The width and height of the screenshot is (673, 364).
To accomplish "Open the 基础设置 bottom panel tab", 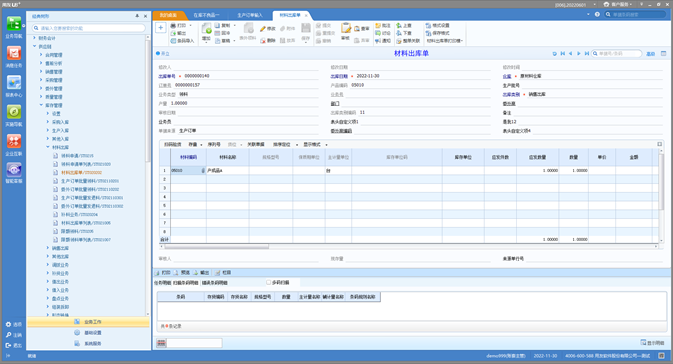I will click(x=88, y=333).
